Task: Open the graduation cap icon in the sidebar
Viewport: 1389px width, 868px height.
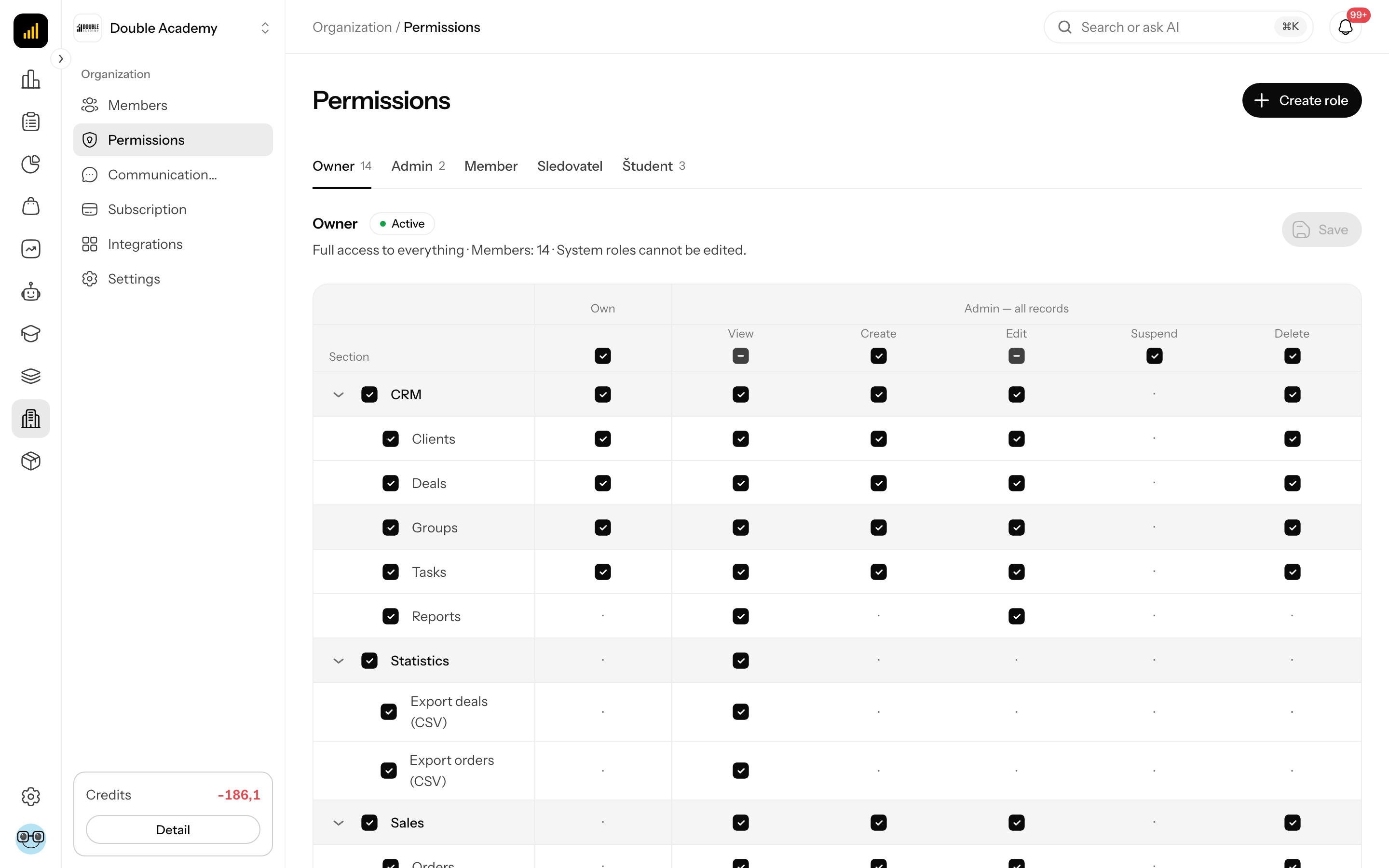Action: [30, 334]
